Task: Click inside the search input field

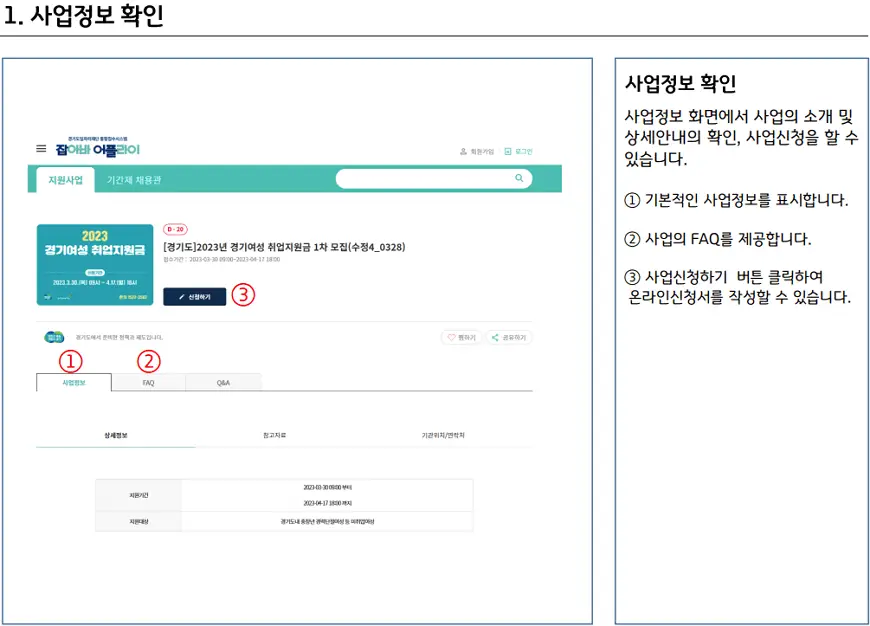Action: [x=425, y=179]
